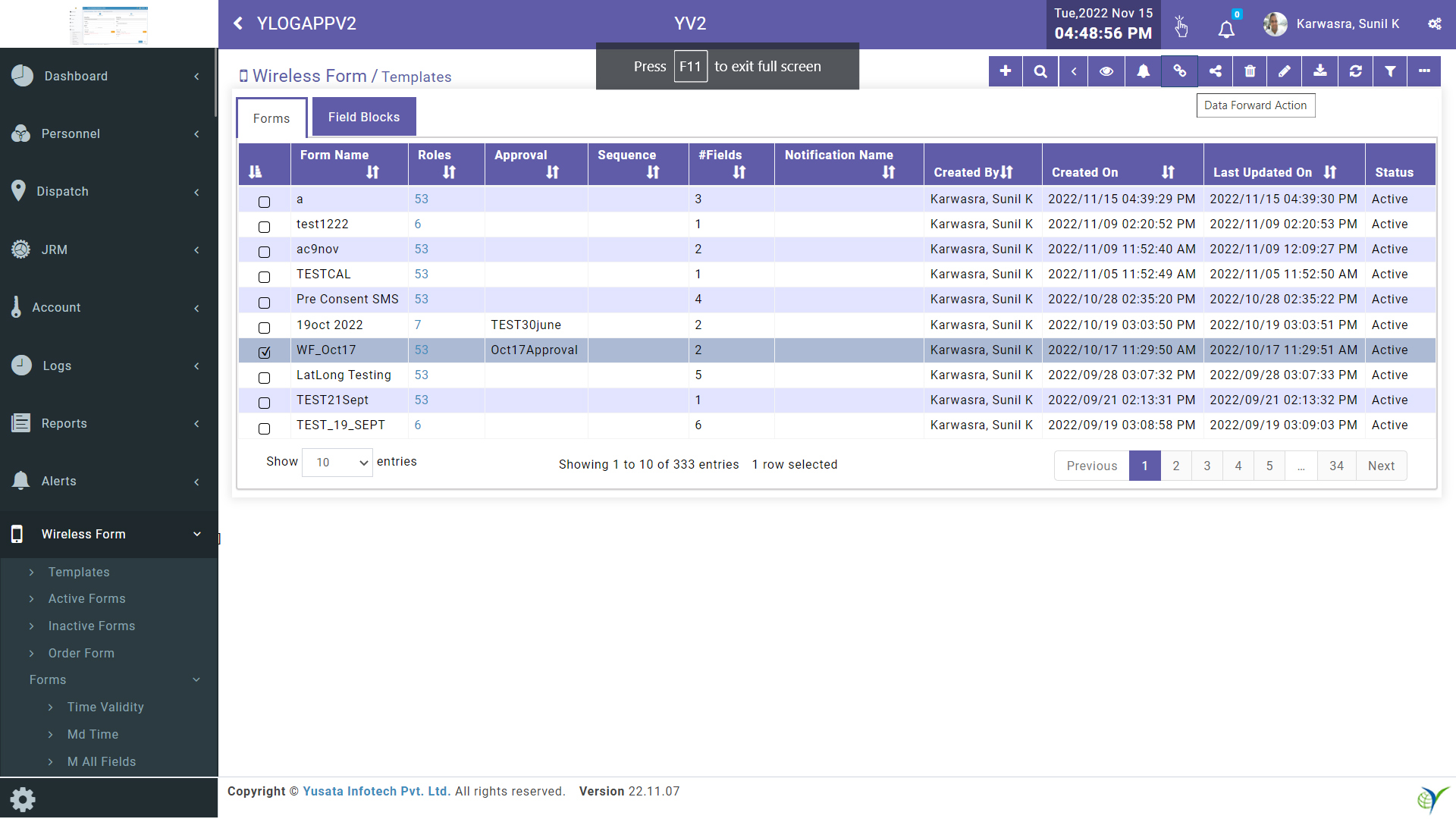Click the share icon in toolbar
This screenshot has height=819, width=1456.
click(1216, 71)
